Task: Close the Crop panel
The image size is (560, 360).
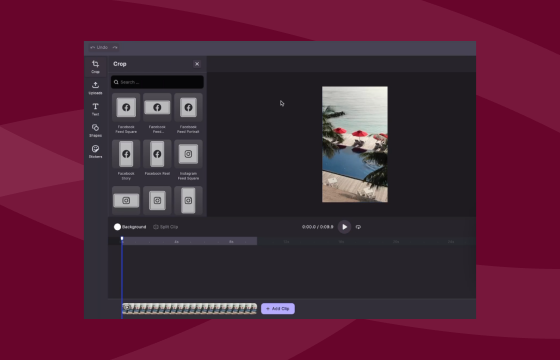Action: pyautogui.click(x=197, y=64)
